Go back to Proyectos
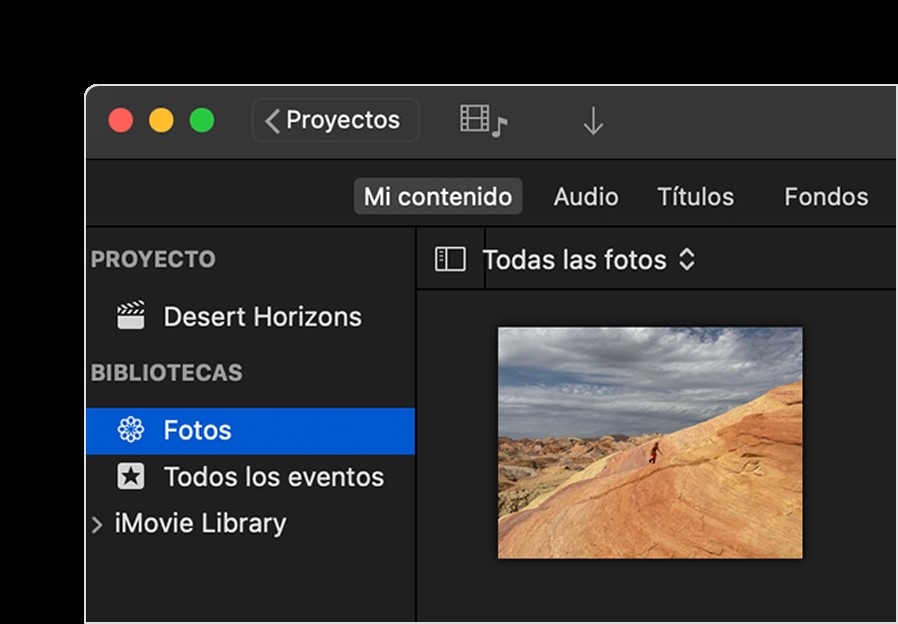This screenshot has height=624, width=898. [335, 120]
